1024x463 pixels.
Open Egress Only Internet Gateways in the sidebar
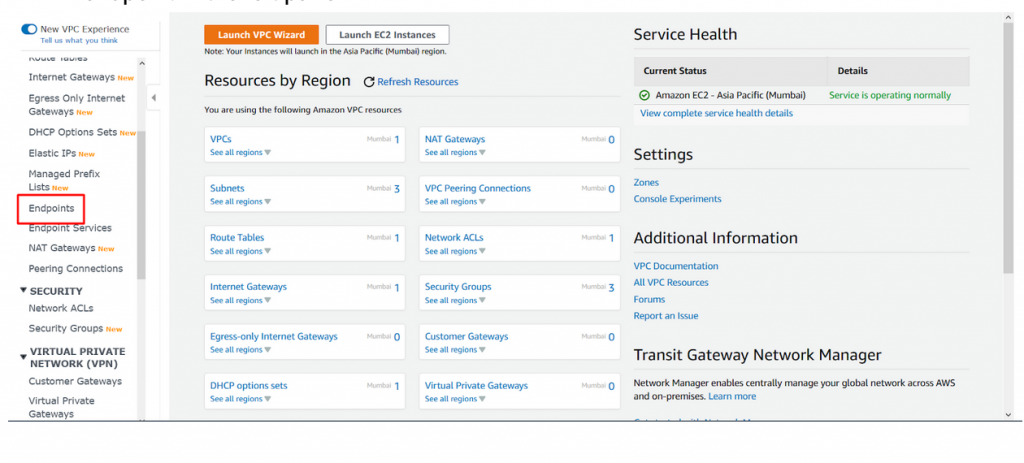[76, 105]
